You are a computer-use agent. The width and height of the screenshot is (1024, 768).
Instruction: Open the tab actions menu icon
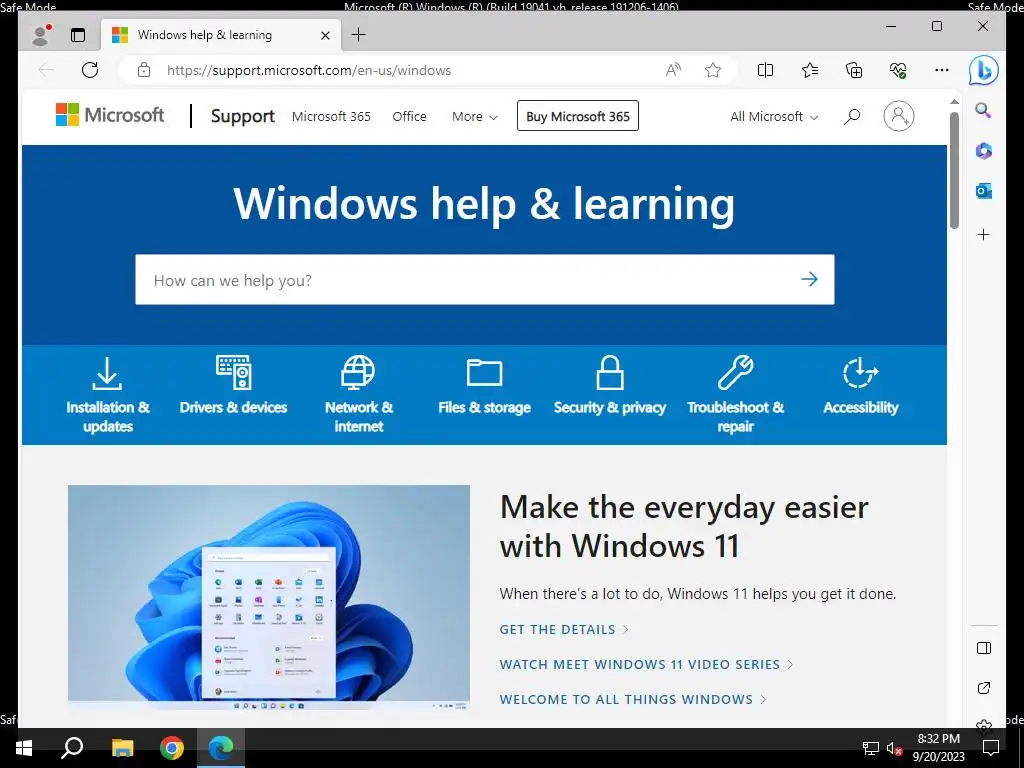[78, 35]
